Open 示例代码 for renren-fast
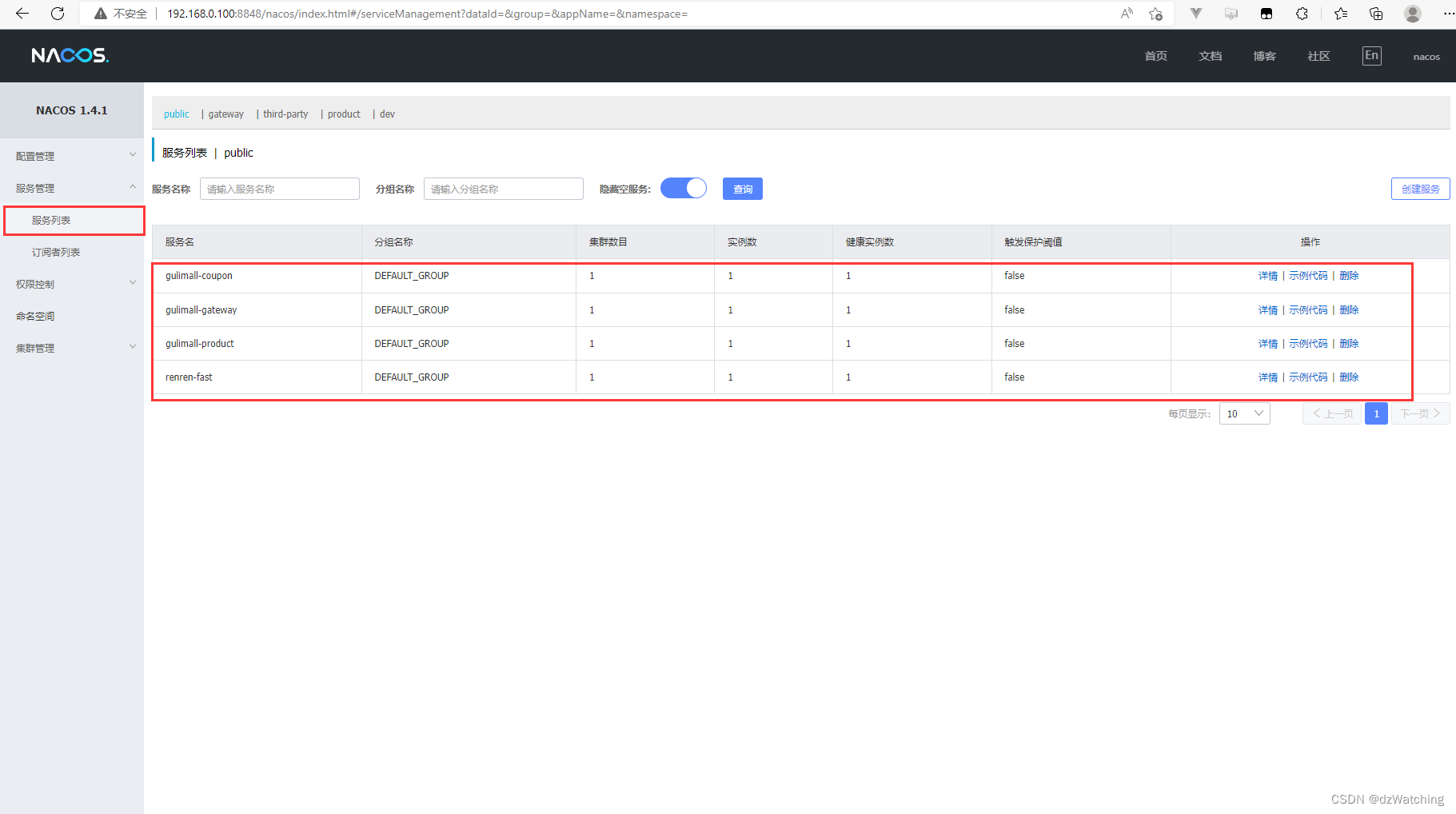Image resolution: width=1456 pixels, height=814 pixels. tap(1308, 377)
